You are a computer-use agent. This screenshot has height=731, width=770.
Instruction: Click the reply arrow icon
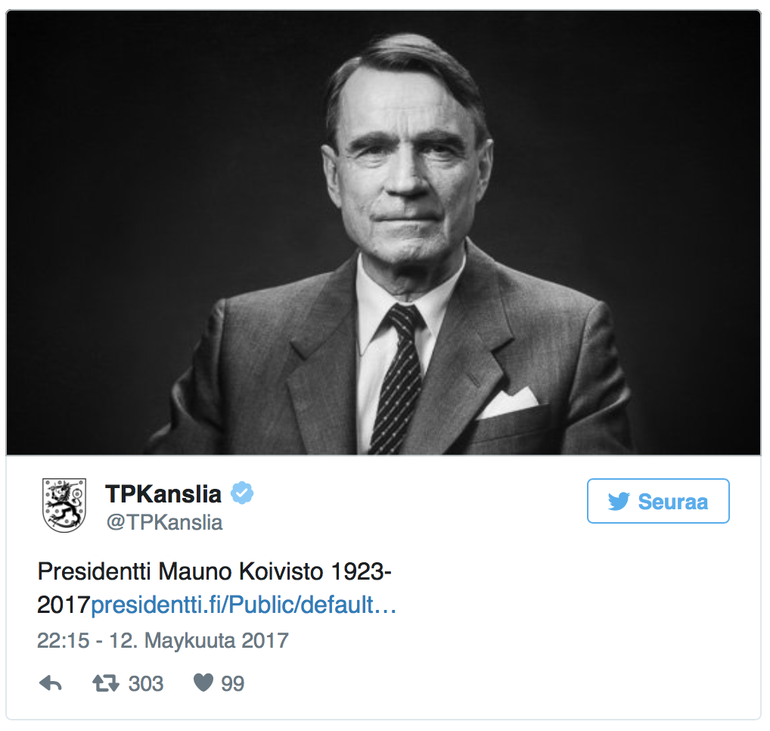point(50,683)
